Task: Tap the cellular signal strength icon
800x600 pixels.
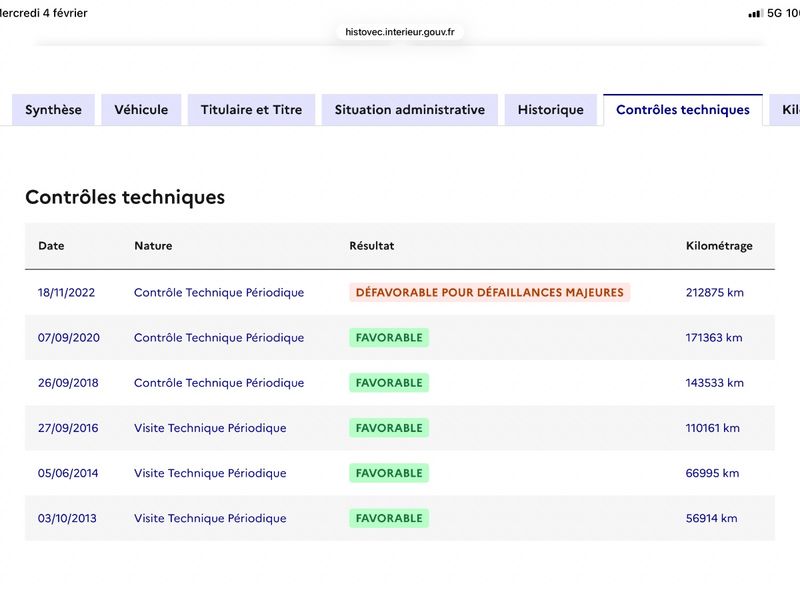Action: pos(755,14)
